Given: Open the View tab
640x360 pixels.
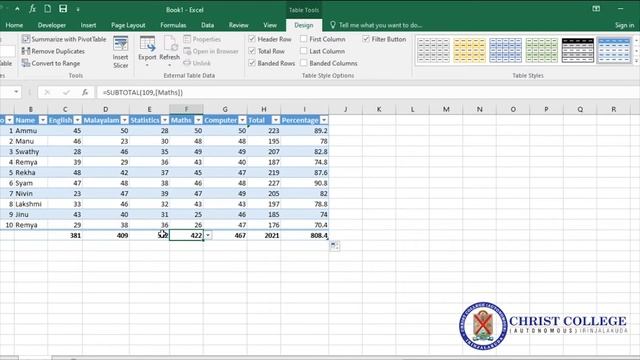Looking at the screenshot, I should tap(270, 25).
